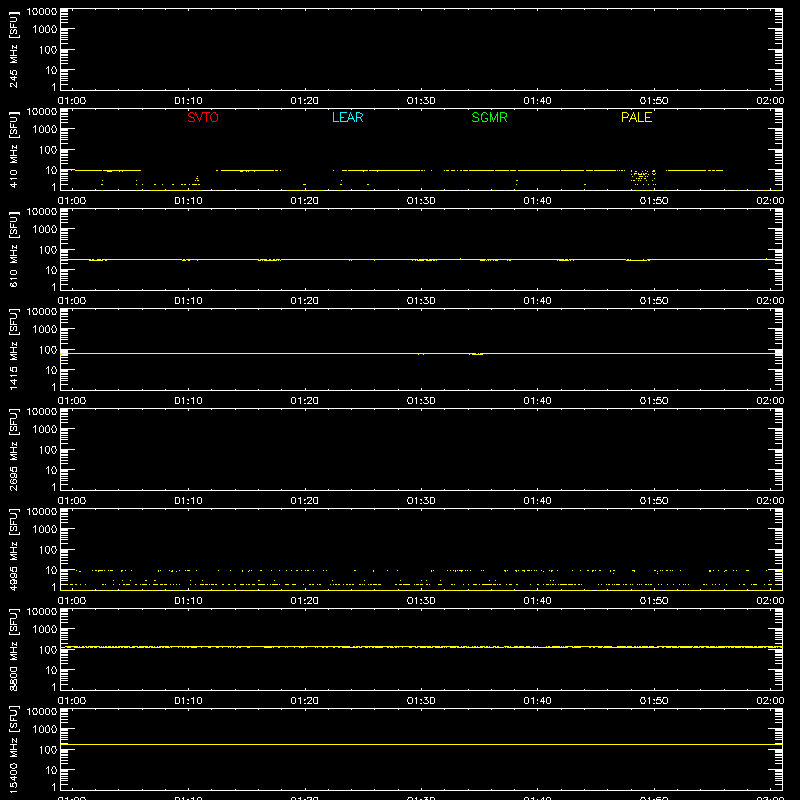Select the 8800 MHz [SFU] axis title
This screenshot has height=800, width=800.
pos(13,650)
